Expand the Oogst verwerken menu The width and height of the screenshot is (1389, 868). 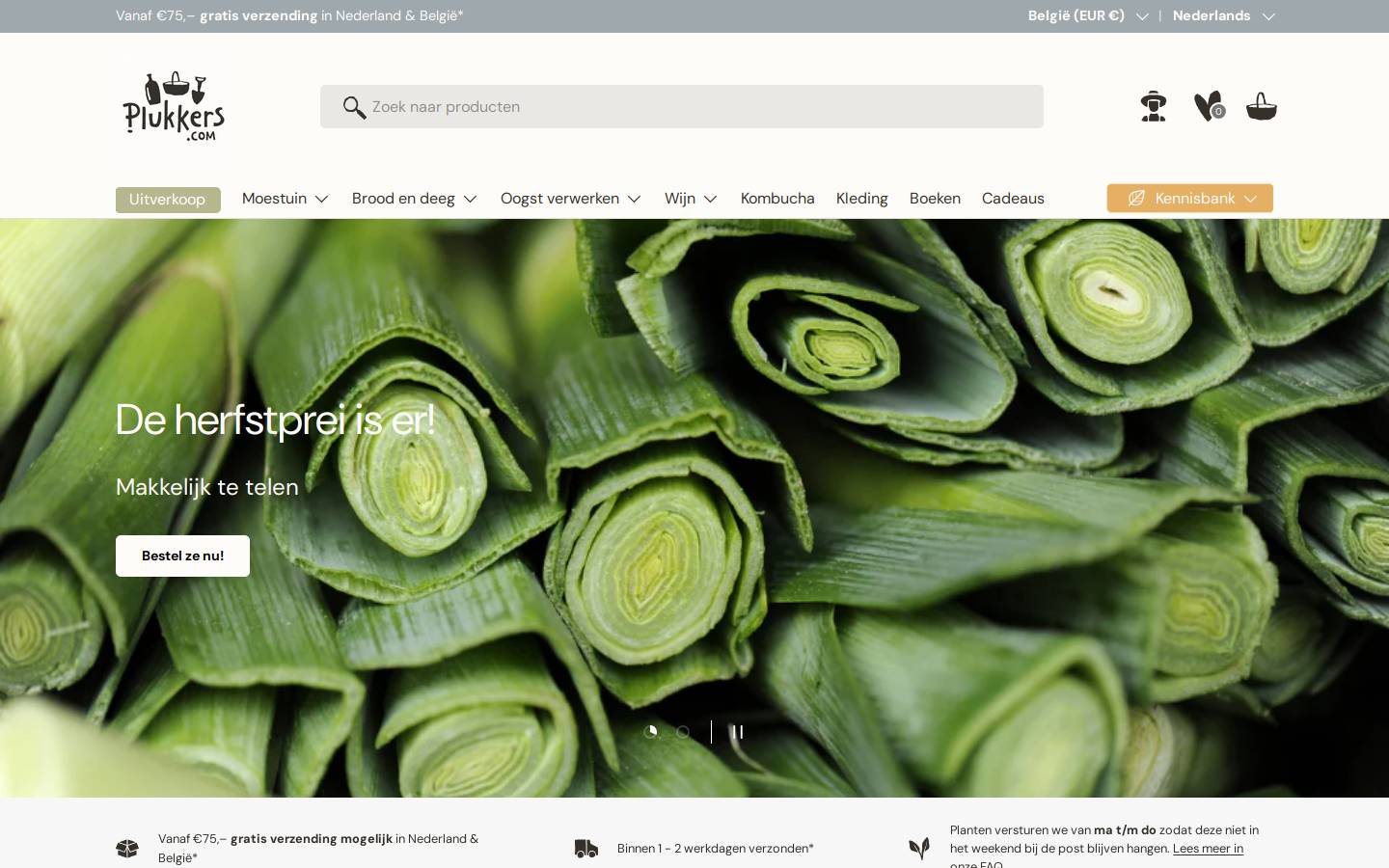(x=571, y=199)
